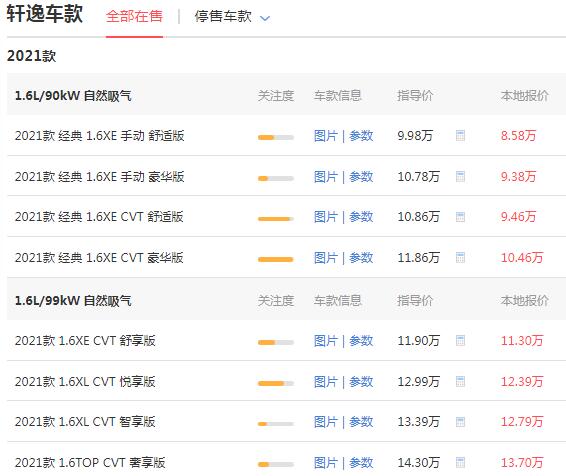Image resolution: width=566 pixels, height=476 pixels.
Task: Open model 2021款 经典 1.6XE CVT 豪华版
Action: click(99, 258)
